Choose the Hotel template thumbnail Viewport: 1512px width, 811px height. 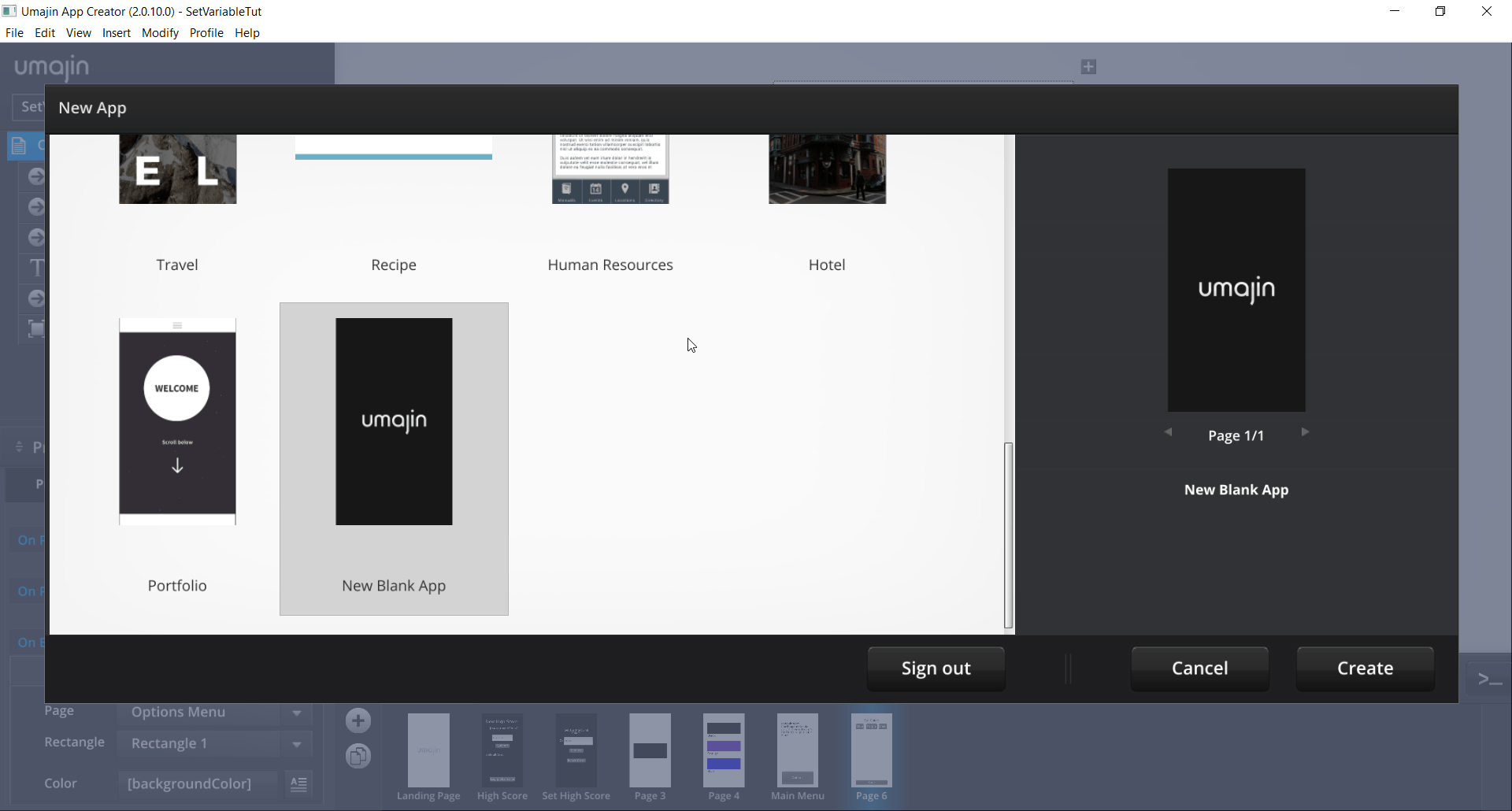pos(827,169)
